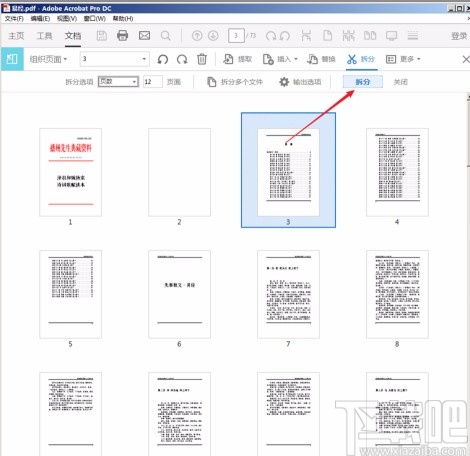Delete selected page trash icon
The height and width of the screenshot is (456, 470).
pyautogui.click(x=202, y=59)
